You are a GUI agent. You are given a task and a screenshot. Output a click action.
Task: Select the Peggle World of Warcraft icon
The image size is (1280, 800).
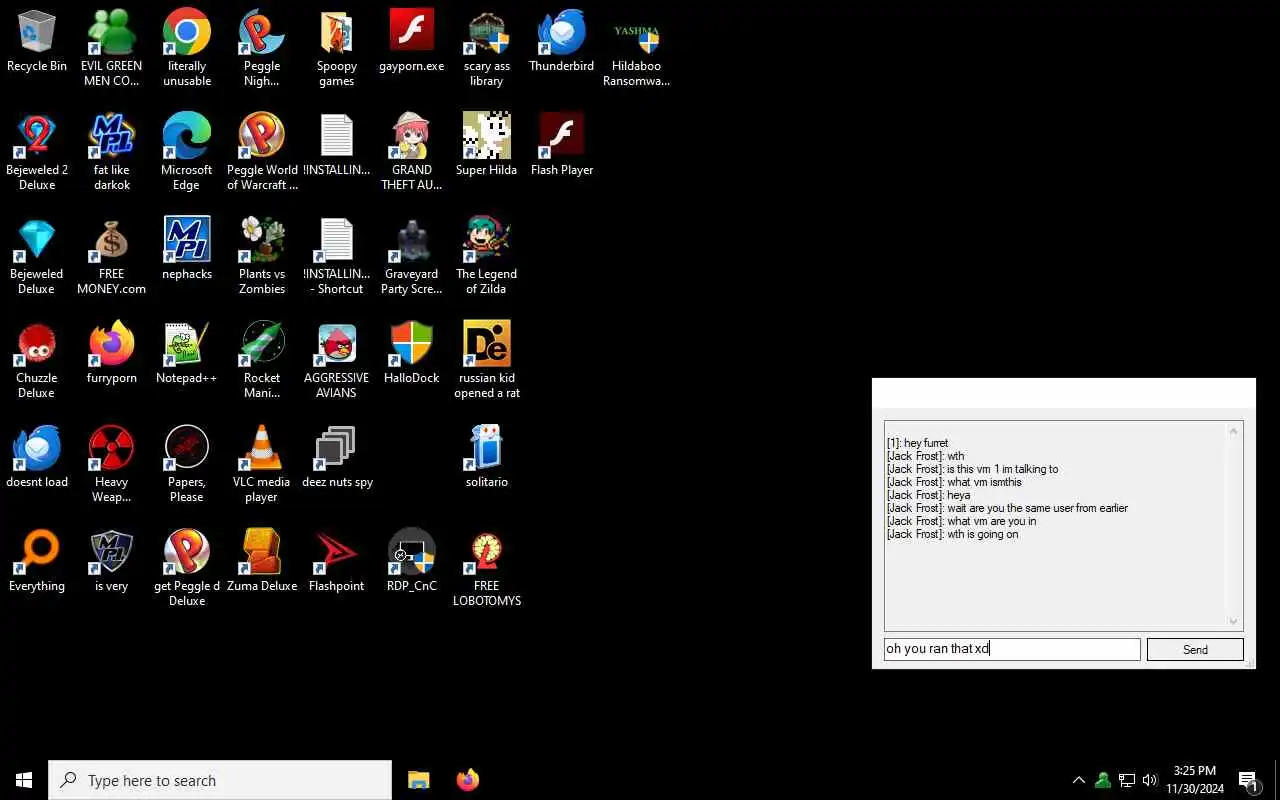click(262, 136)
